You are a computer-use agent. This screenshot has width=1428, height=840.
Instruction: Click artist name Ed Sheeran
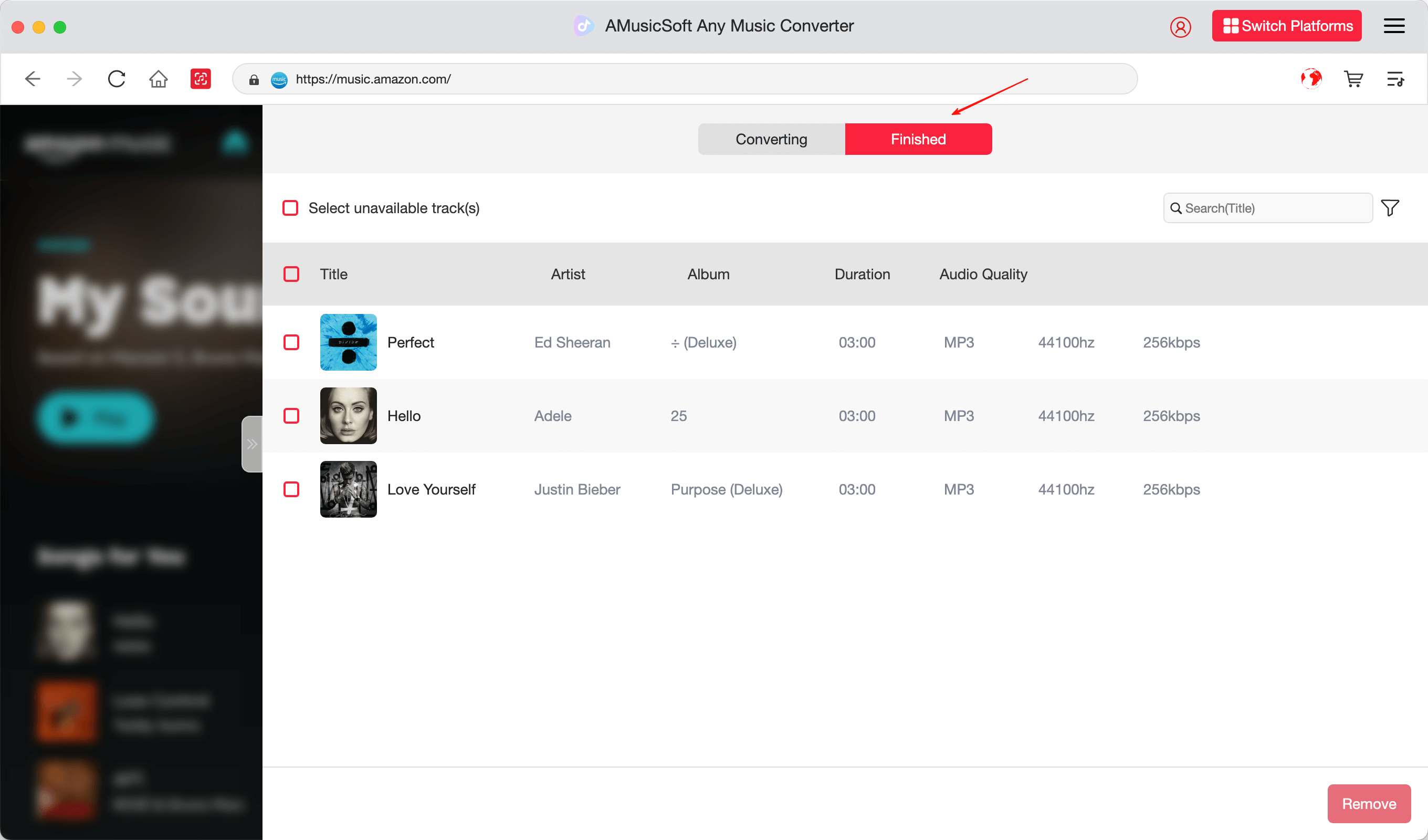[572, 342]
